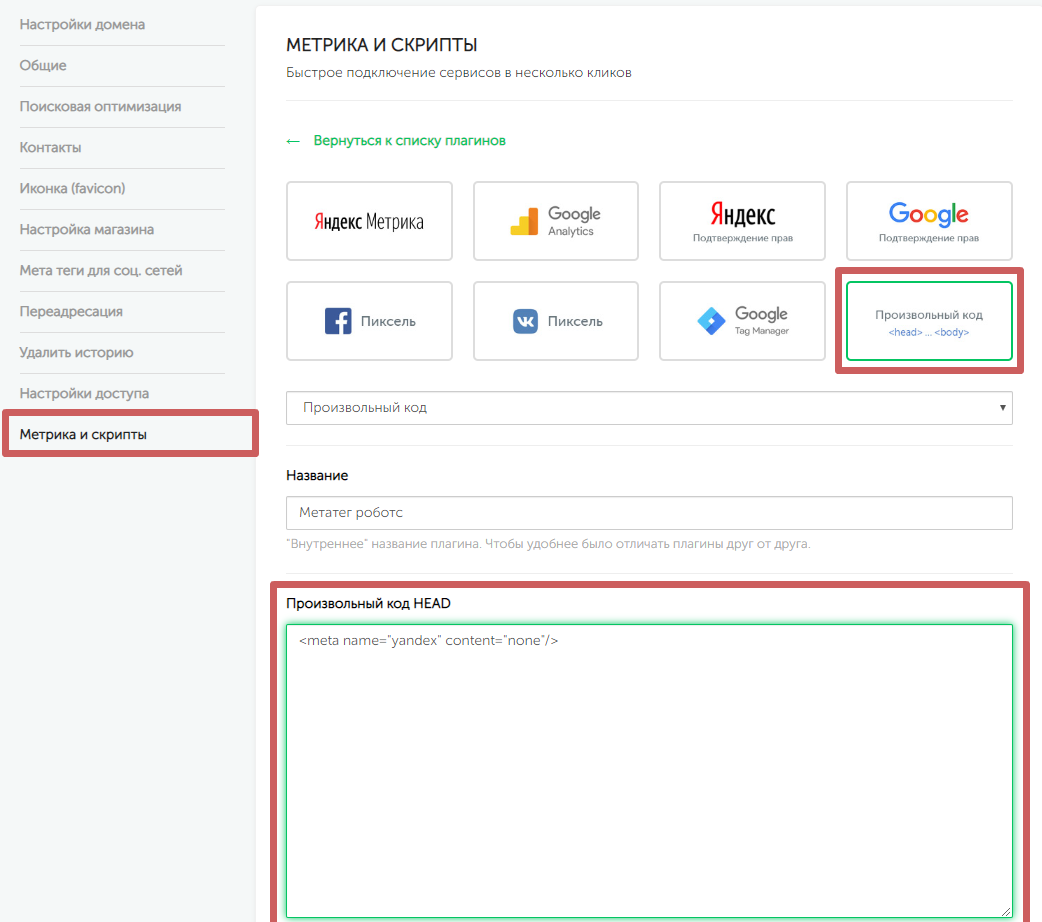This screenshot has width=1042, height=922.
Task: Expand the Произвольный код dropdown
Action: coord(649,408)
